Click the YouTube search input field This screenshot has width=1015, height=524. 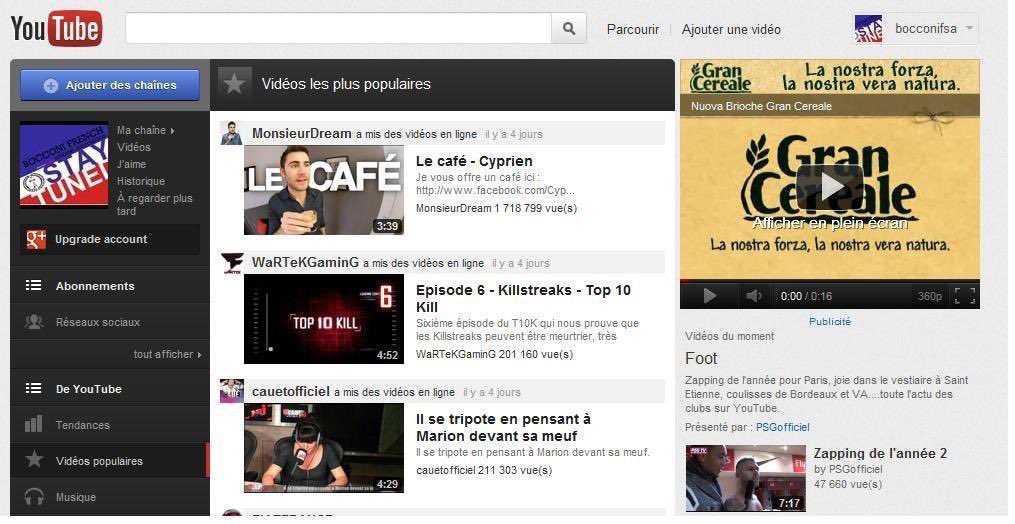338,28
